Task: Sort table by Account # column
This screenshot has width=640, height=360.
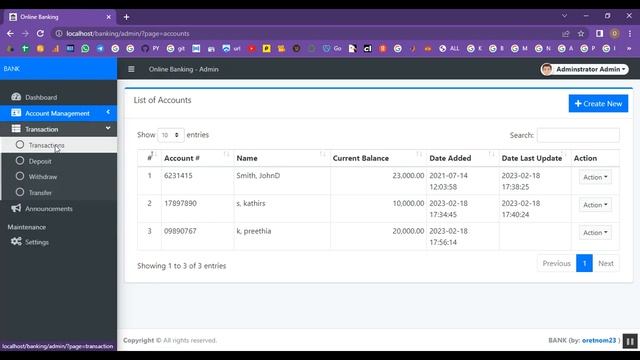Action: [x=197, y=158]
